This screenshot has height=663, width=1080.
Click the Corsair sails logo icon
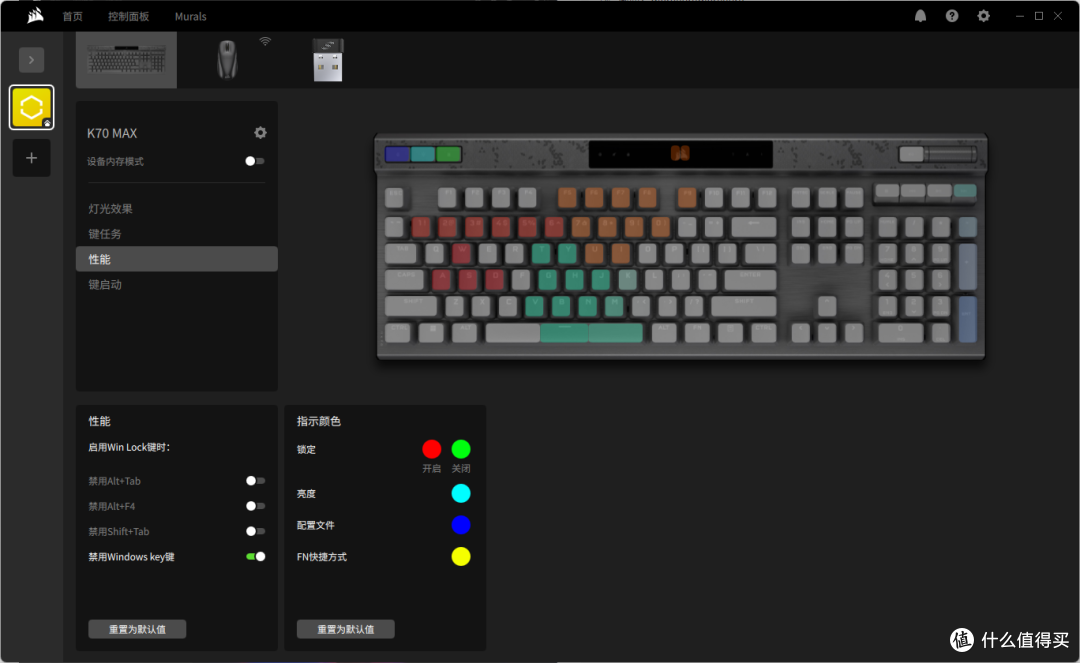point(35,15)
